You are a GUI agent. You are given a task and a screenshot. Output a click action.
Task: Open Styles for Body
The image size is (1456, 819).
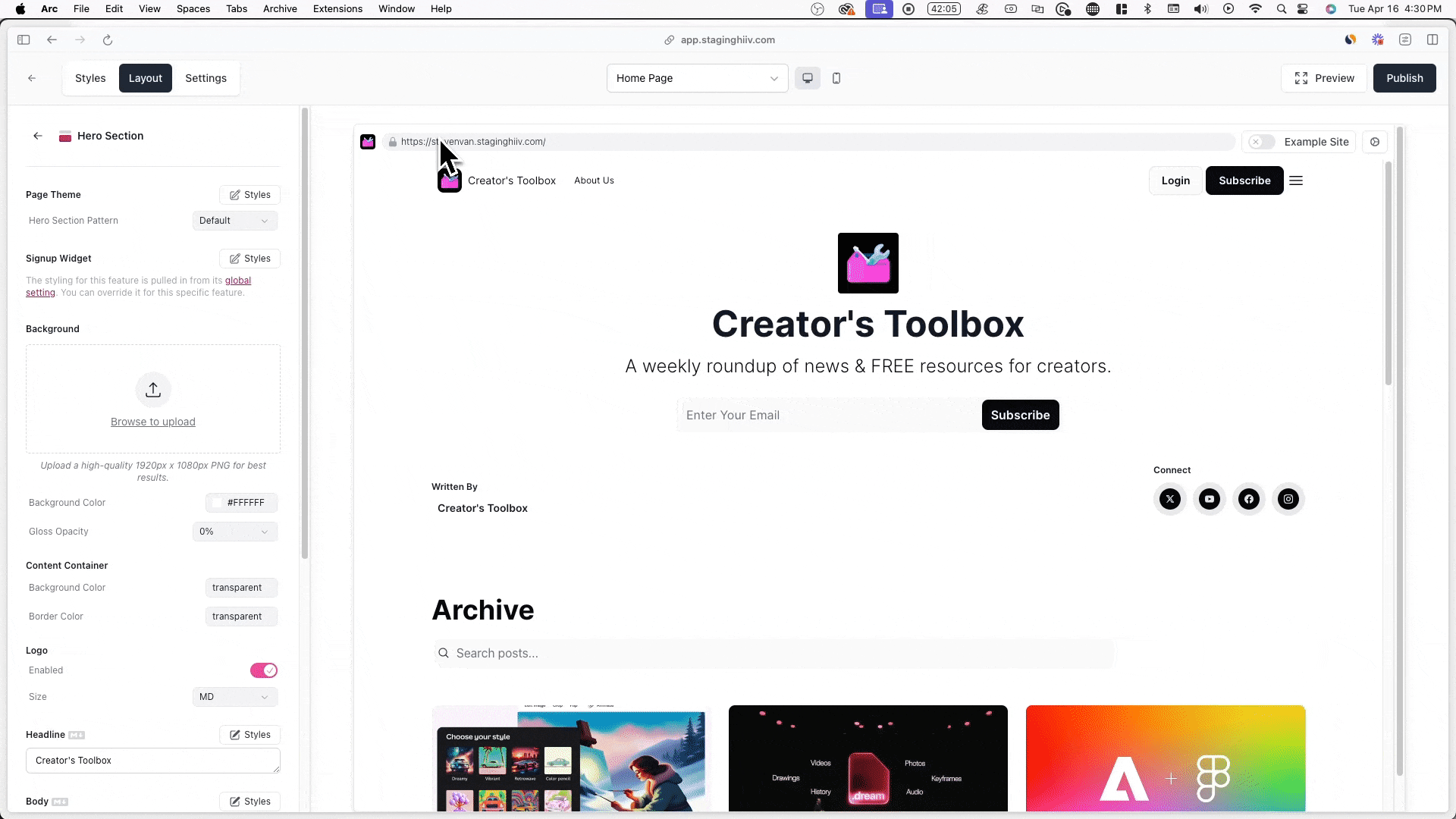[x=250, y=802]
